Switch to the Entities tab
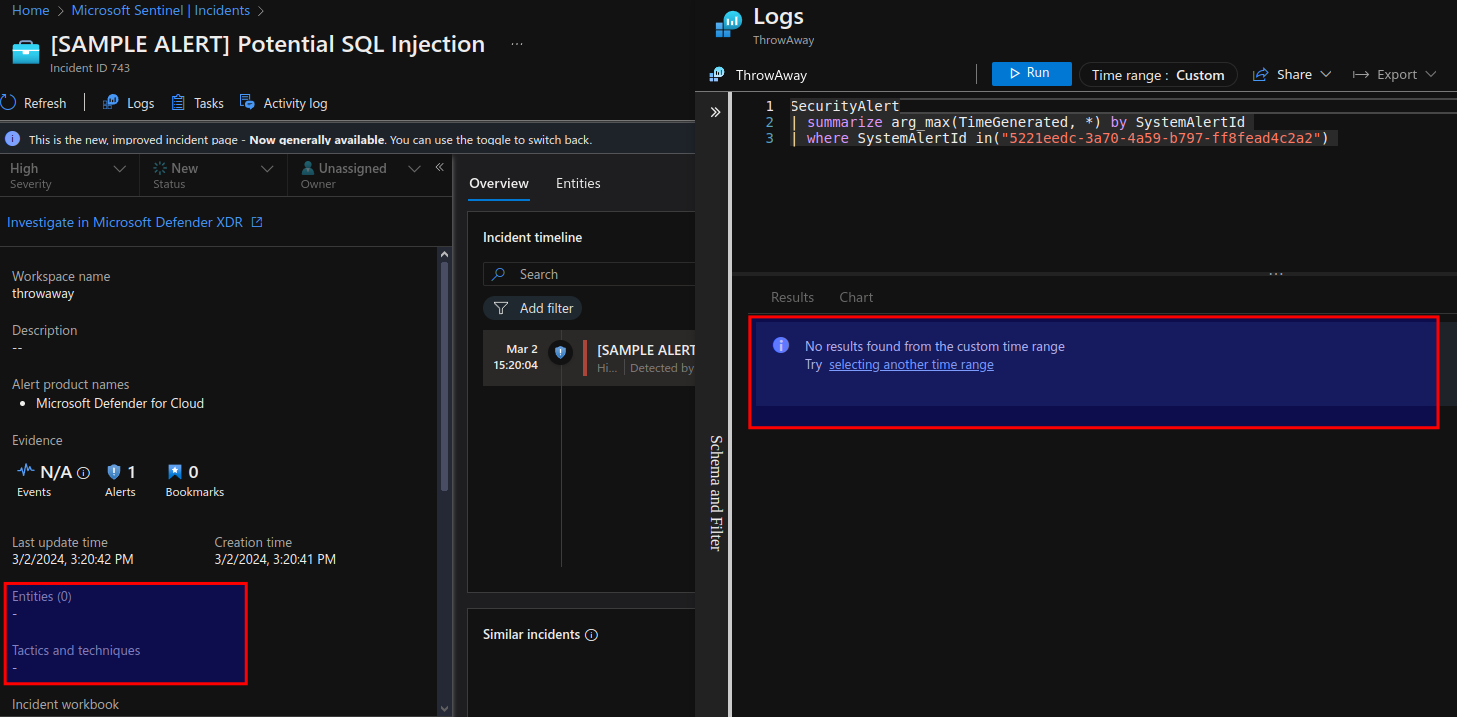 tap(578, 183)
